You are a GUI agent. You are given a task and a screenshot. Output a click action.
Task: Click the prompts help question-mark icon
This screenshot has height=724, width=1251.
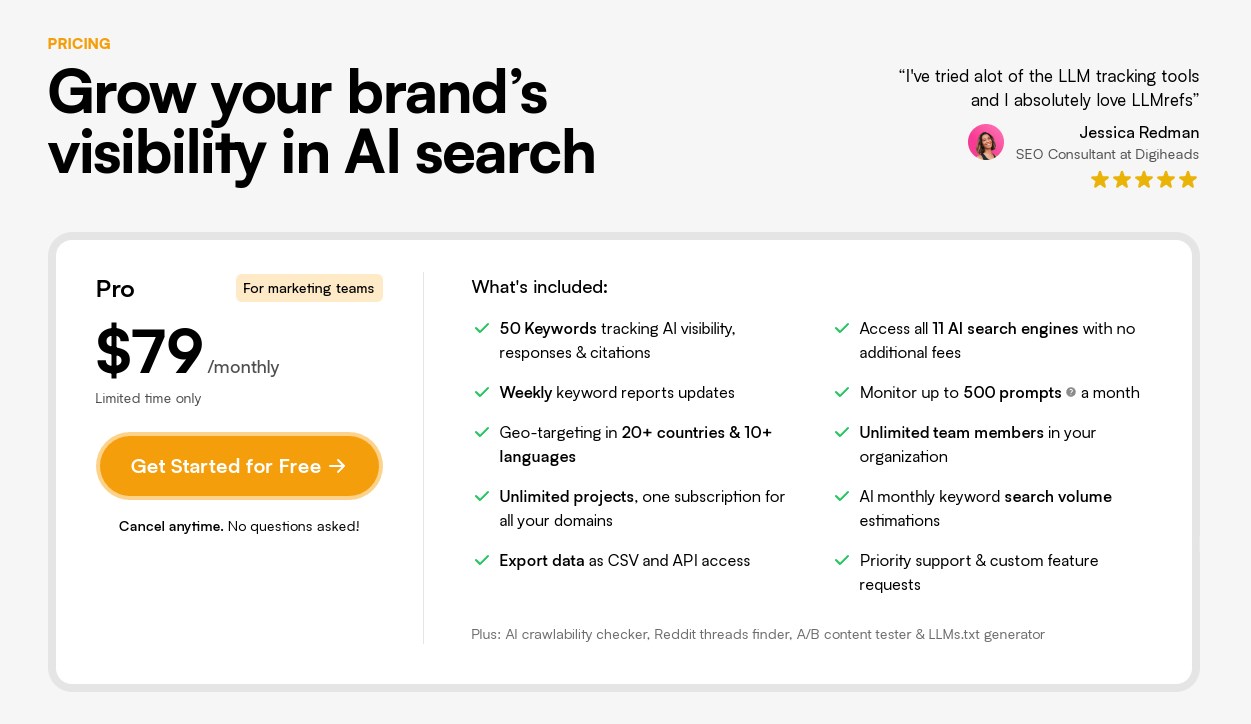pos(1071,392)
